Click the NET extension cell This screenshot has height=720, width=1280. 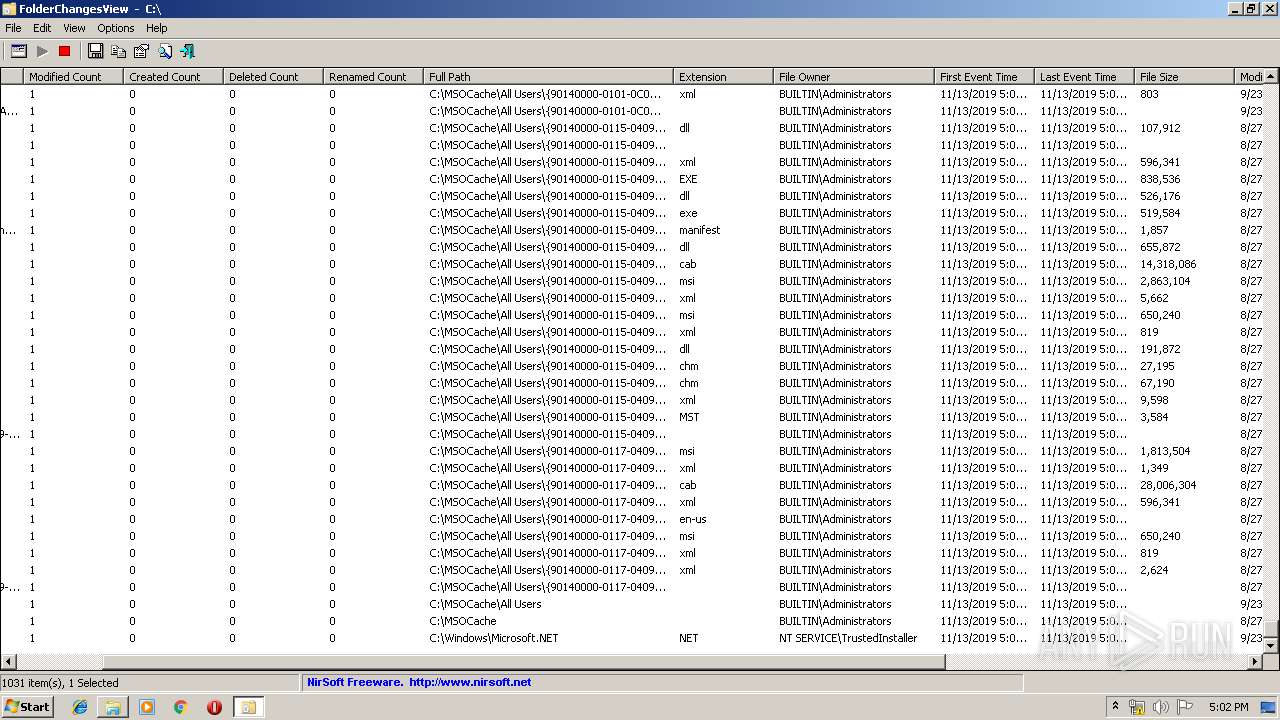pos(688,638)
